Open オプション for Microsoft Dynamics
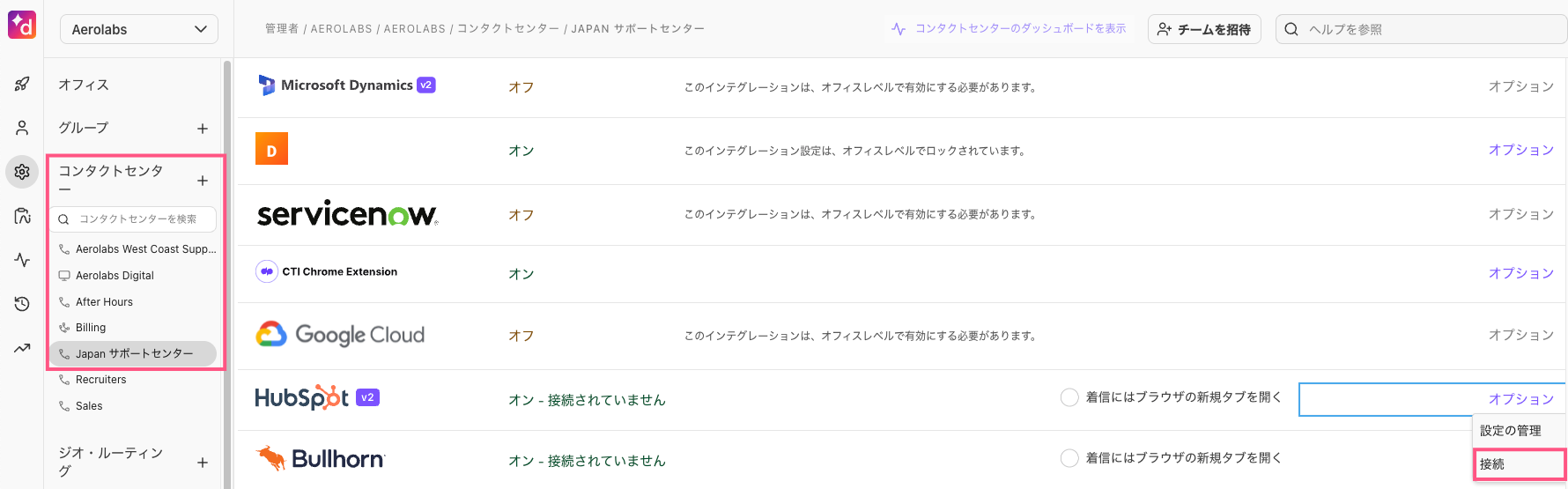This screenshot has height=489, width=1568. point(1520,86)
